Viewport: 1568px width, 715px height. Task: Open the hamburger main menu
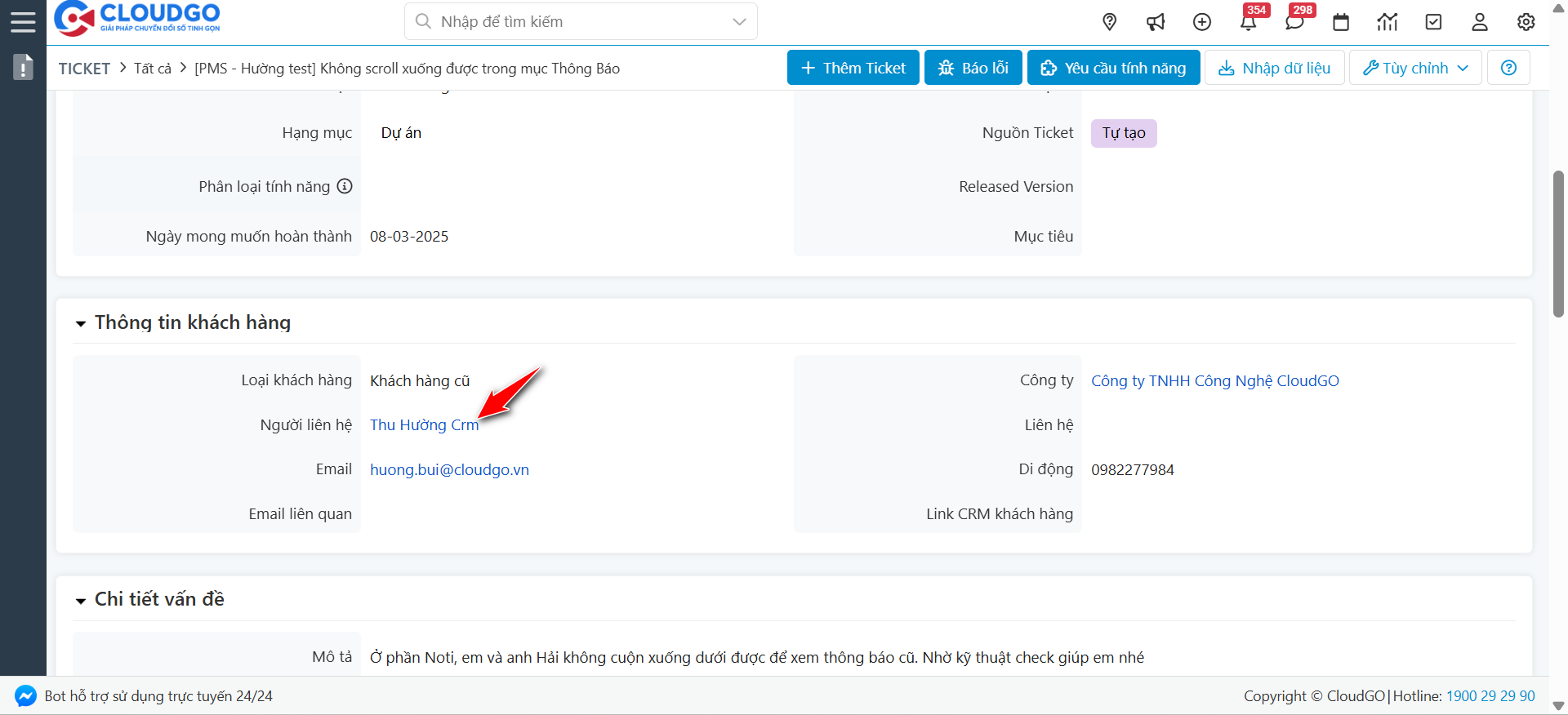[23, 22]
